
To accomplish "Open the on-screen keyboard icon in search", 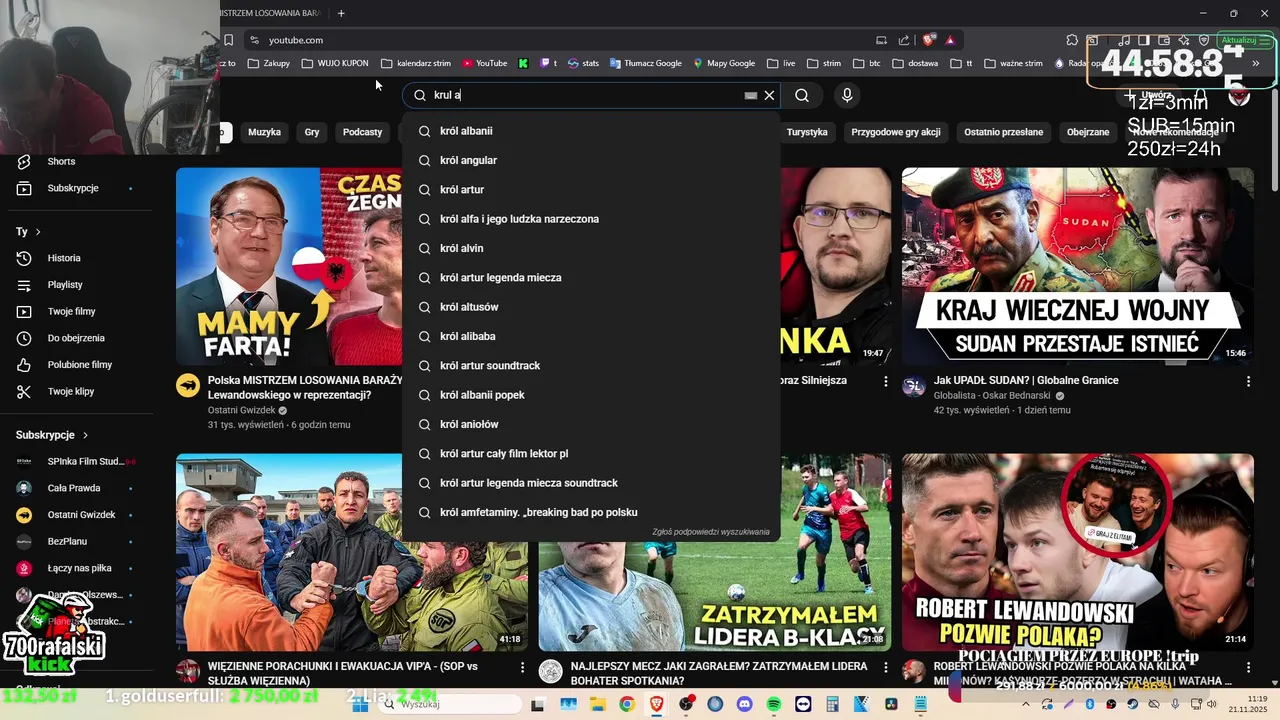I will point(750,95).
